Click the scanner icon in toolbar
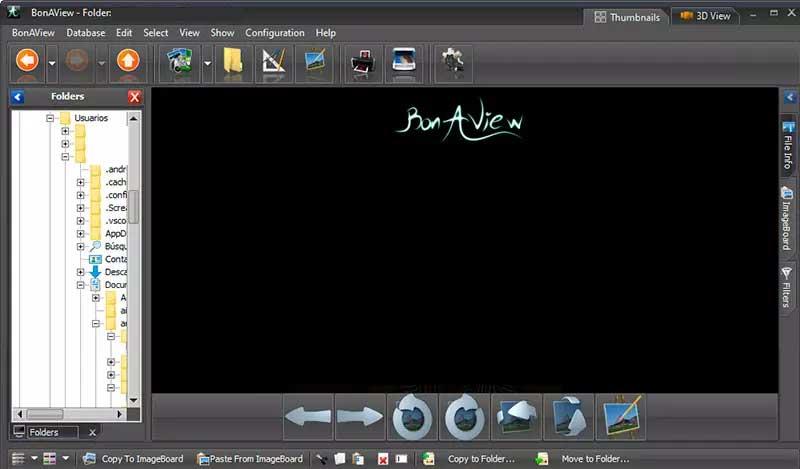Image resolution: width=800 pixels, height=469 pixels. point(405,64)
